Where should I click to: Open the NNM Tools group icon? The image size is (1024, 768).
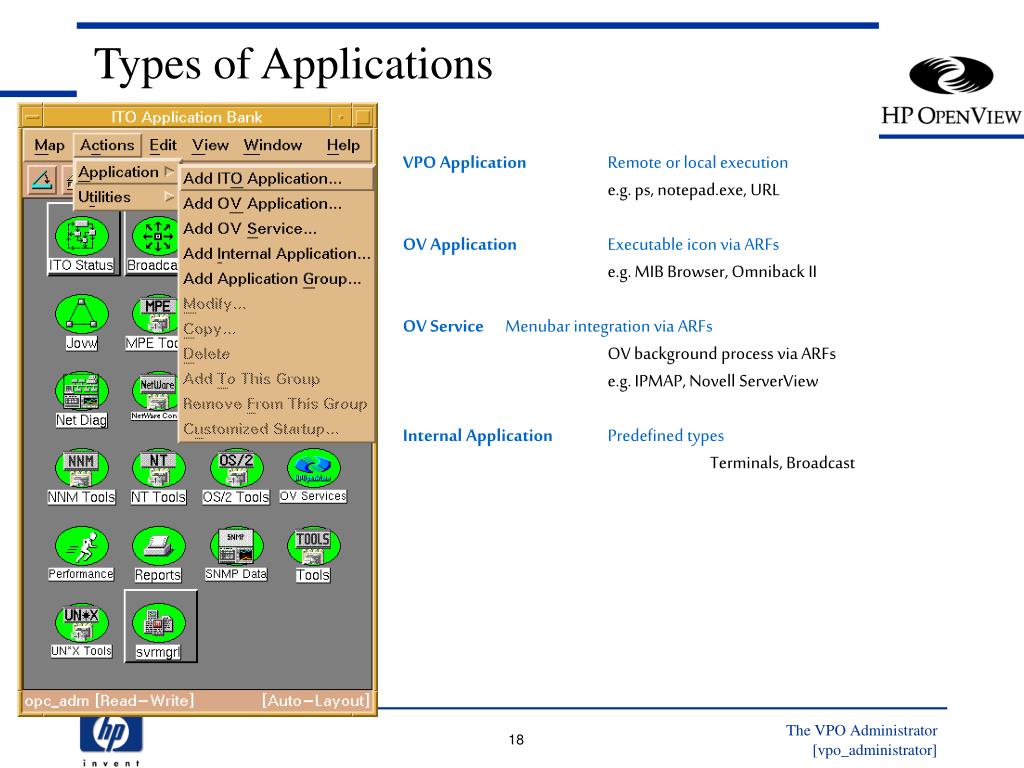point(82,468)
